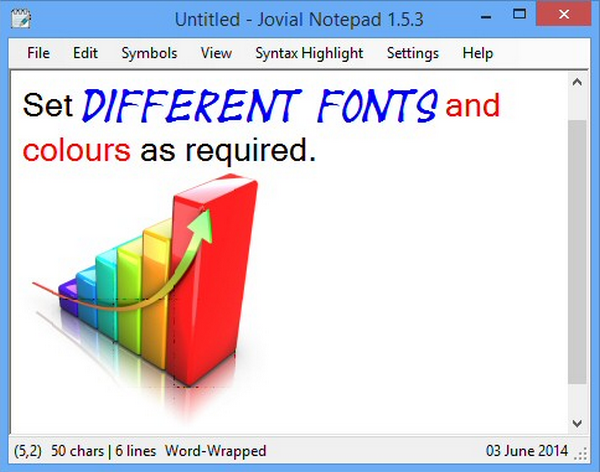Open the File menu
Image resolution: width=600 pixels, height=472 pixels.
(38, 53)
